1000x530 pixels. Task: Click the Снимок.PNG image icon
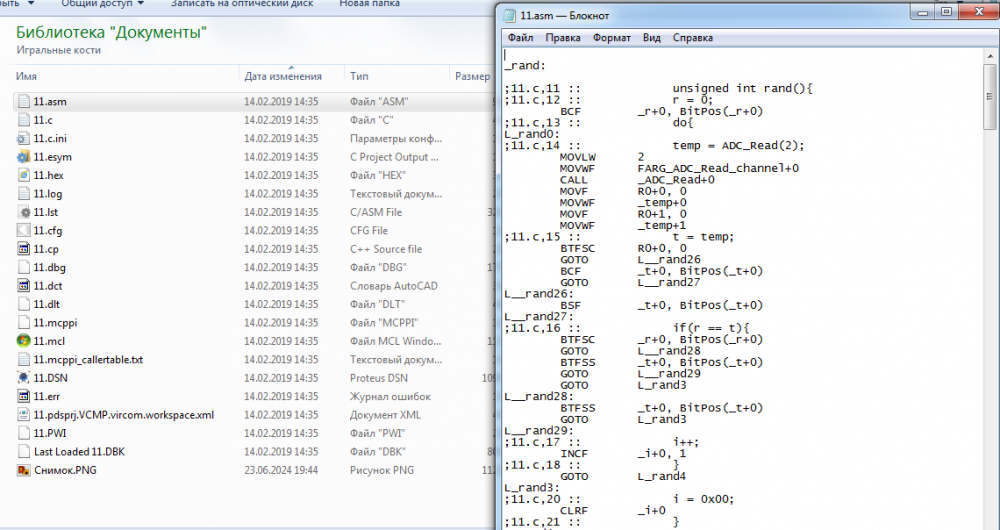[x=24, y=470]
